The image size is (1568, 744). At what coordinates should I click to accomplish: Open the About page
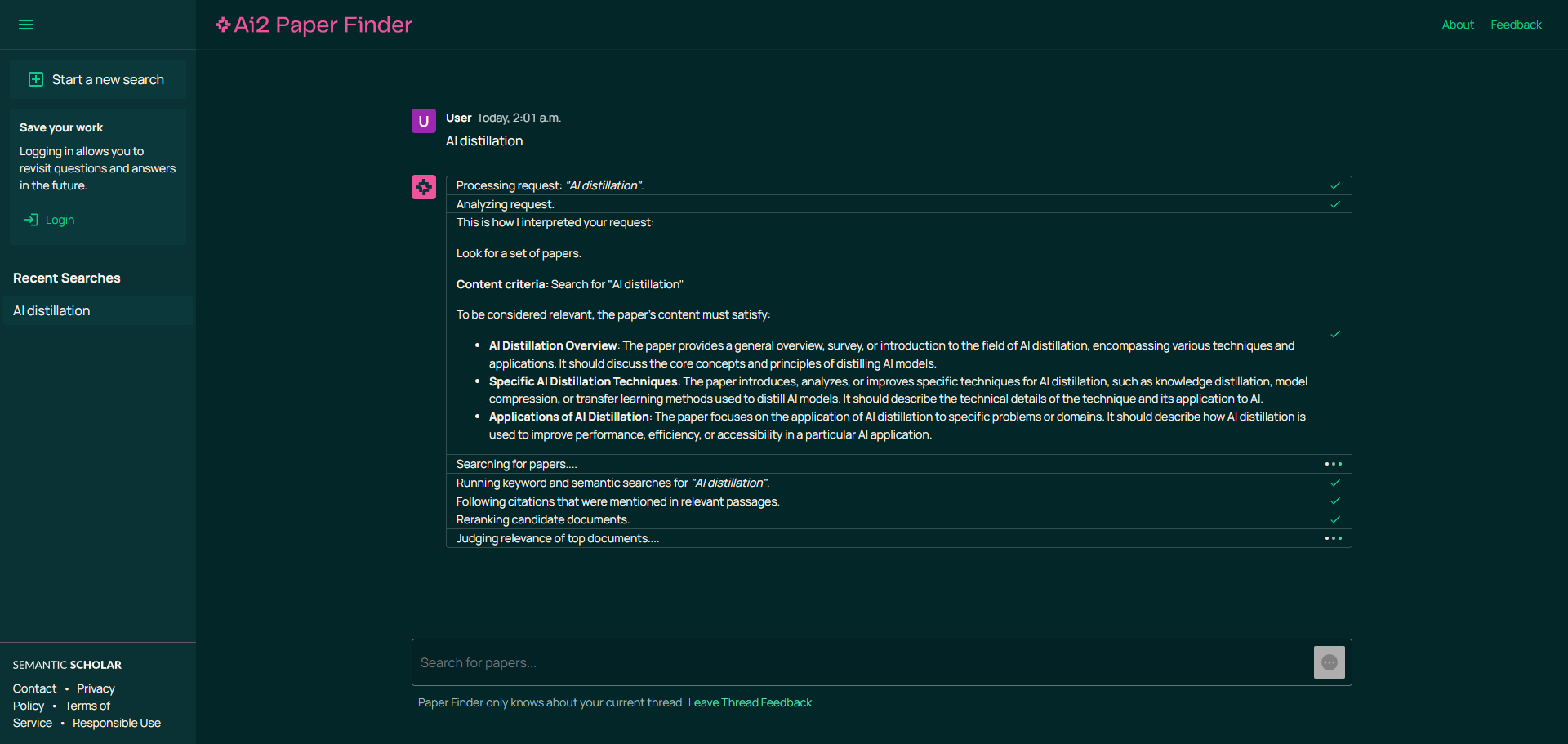(x=1458, y=25)
